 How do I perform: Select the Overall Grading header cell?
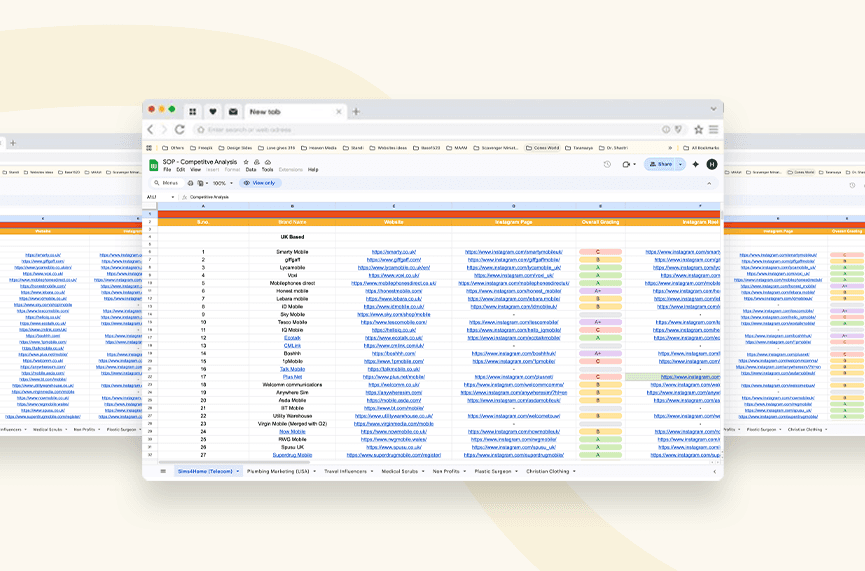pos(600,222)
